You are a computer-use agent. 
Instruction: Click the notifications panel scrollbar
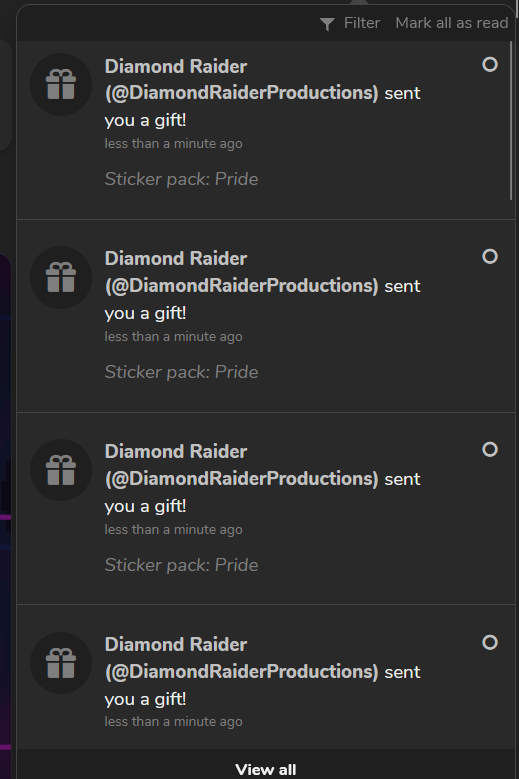click(511, 121)
